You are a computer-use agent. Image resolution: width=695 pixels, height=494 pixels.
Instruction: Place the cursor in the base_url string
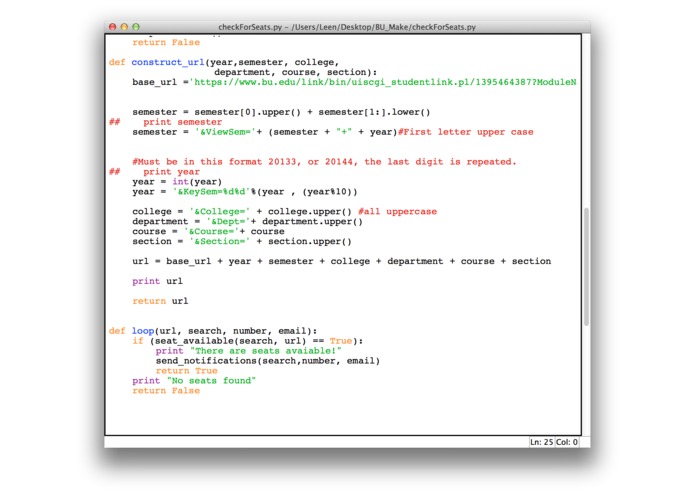pyautogui.click(x=385, y=82)
